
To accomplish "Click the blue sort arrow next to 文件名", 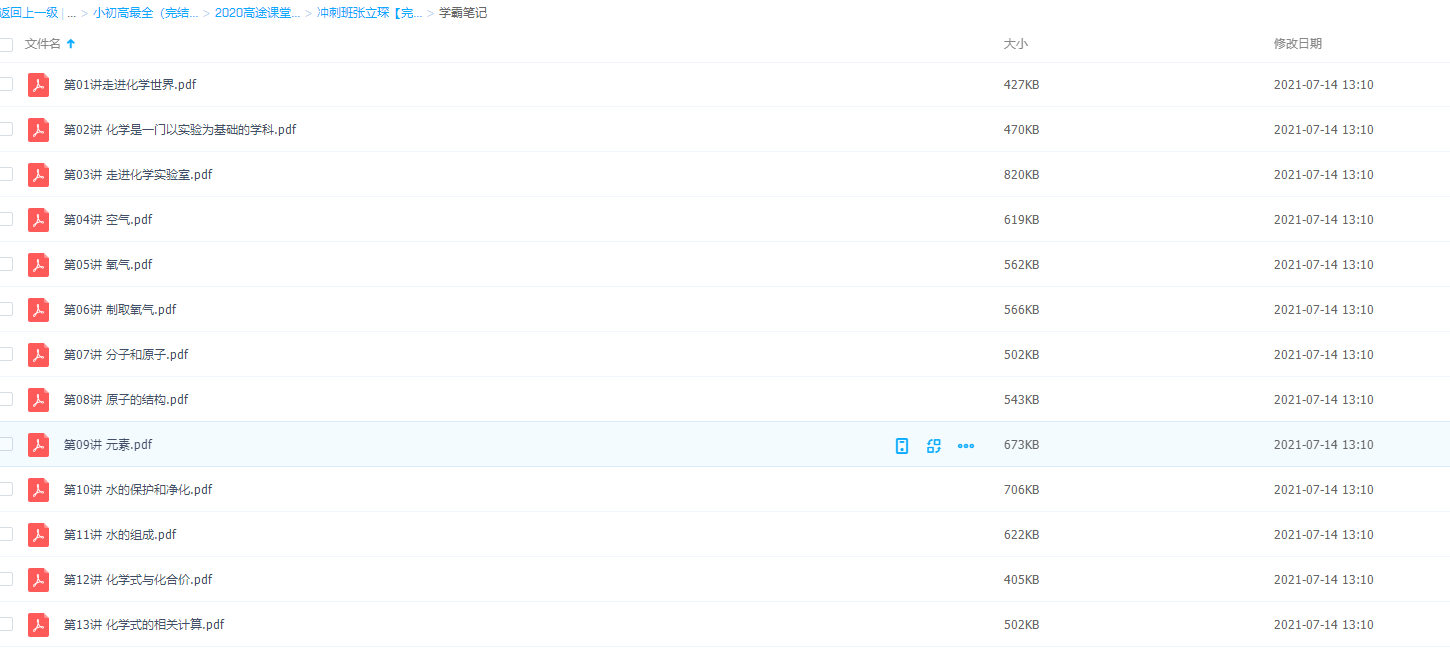I will pos(71,44).
